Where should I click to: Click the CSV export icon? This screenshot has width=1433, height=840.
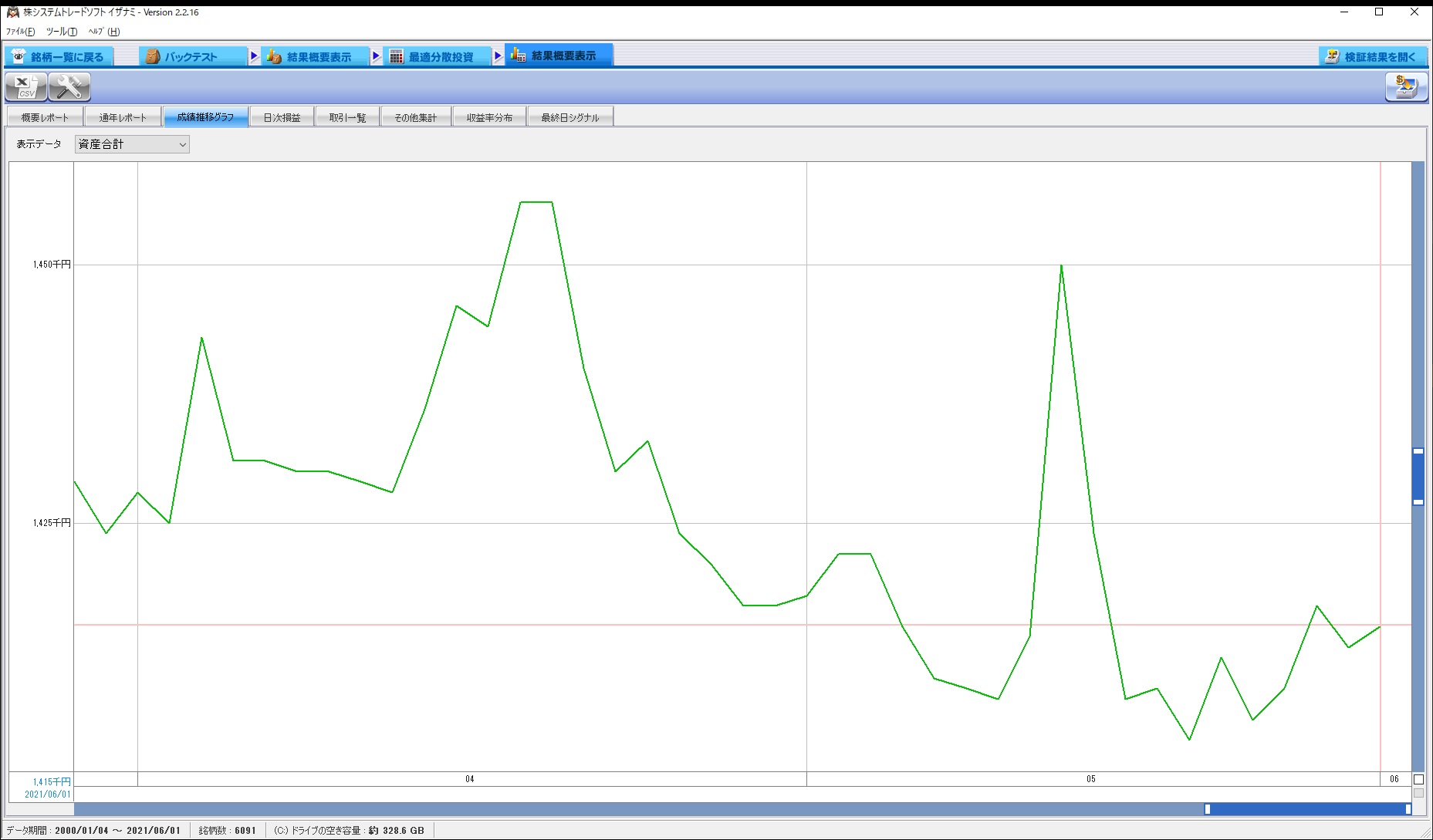pos(25,87)
